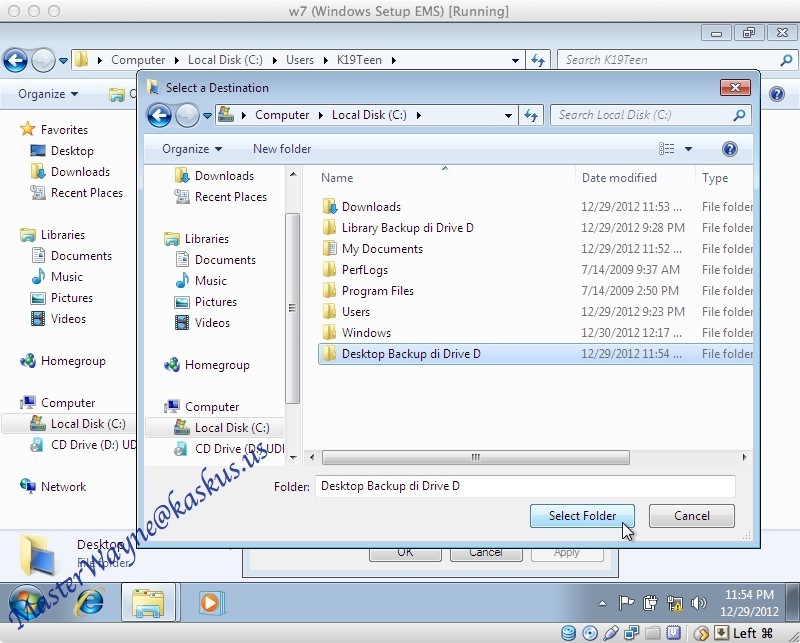Open the view options dropdown arrow
800x643 pixels.
pos(688,149)
